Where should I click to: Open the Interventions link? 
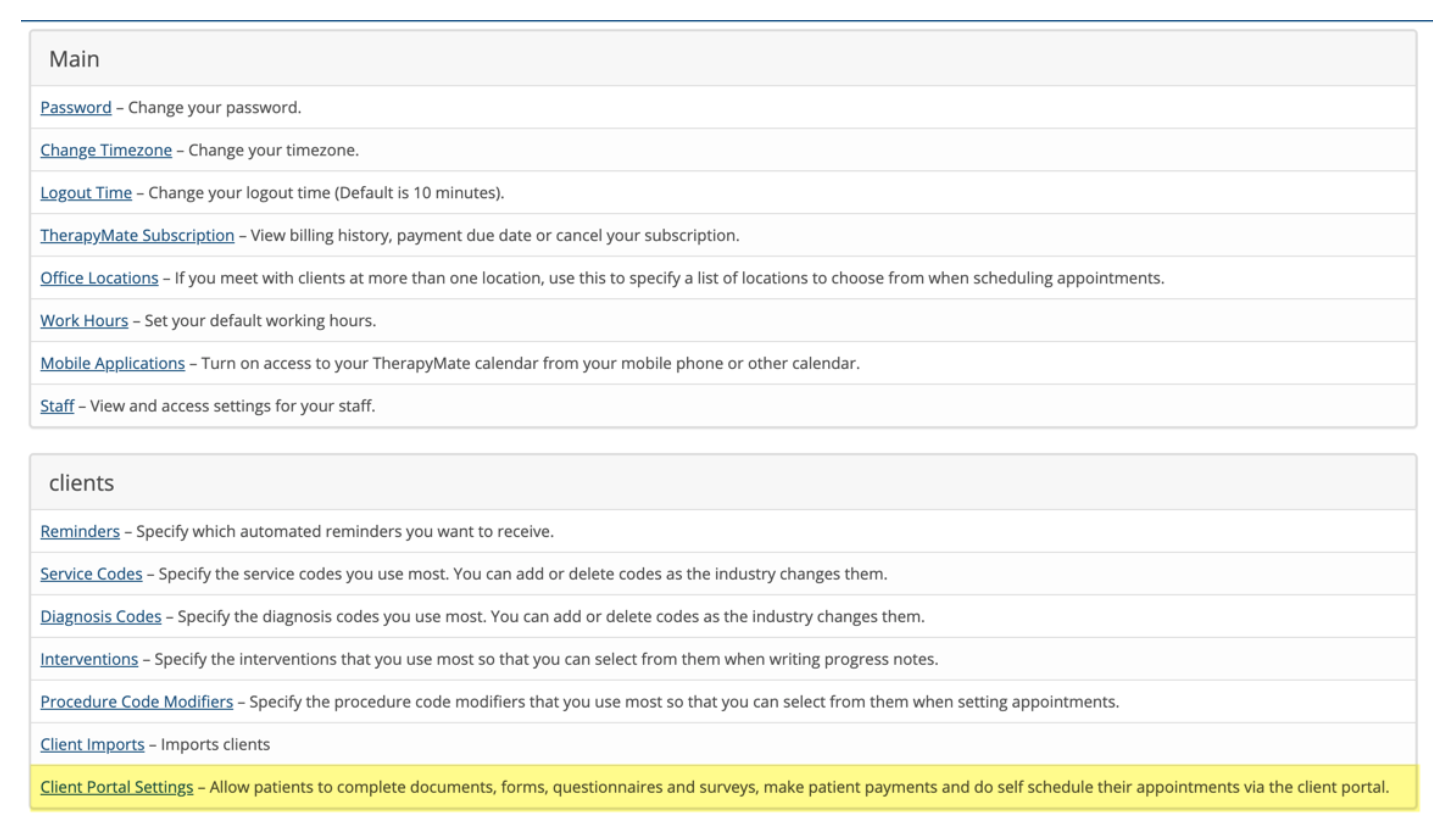pos(89,659)
